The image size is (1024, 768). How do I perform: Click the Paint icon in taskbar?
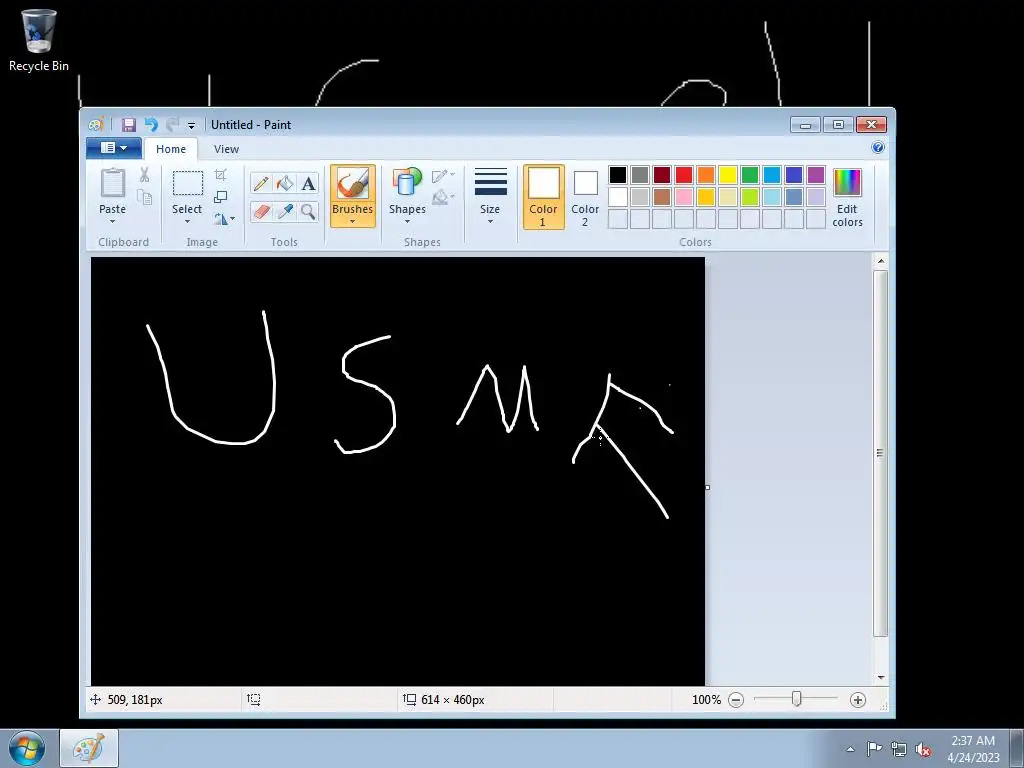click(x=89, y=748)
